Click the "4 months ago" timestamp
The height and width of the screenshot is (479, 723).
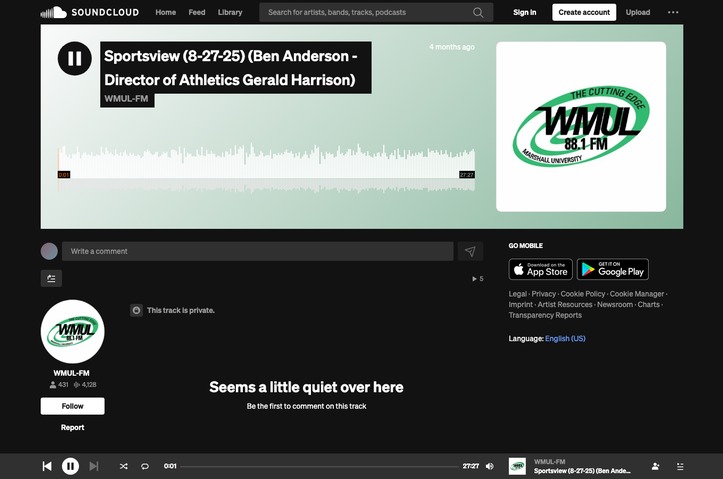tap(452, 47)
